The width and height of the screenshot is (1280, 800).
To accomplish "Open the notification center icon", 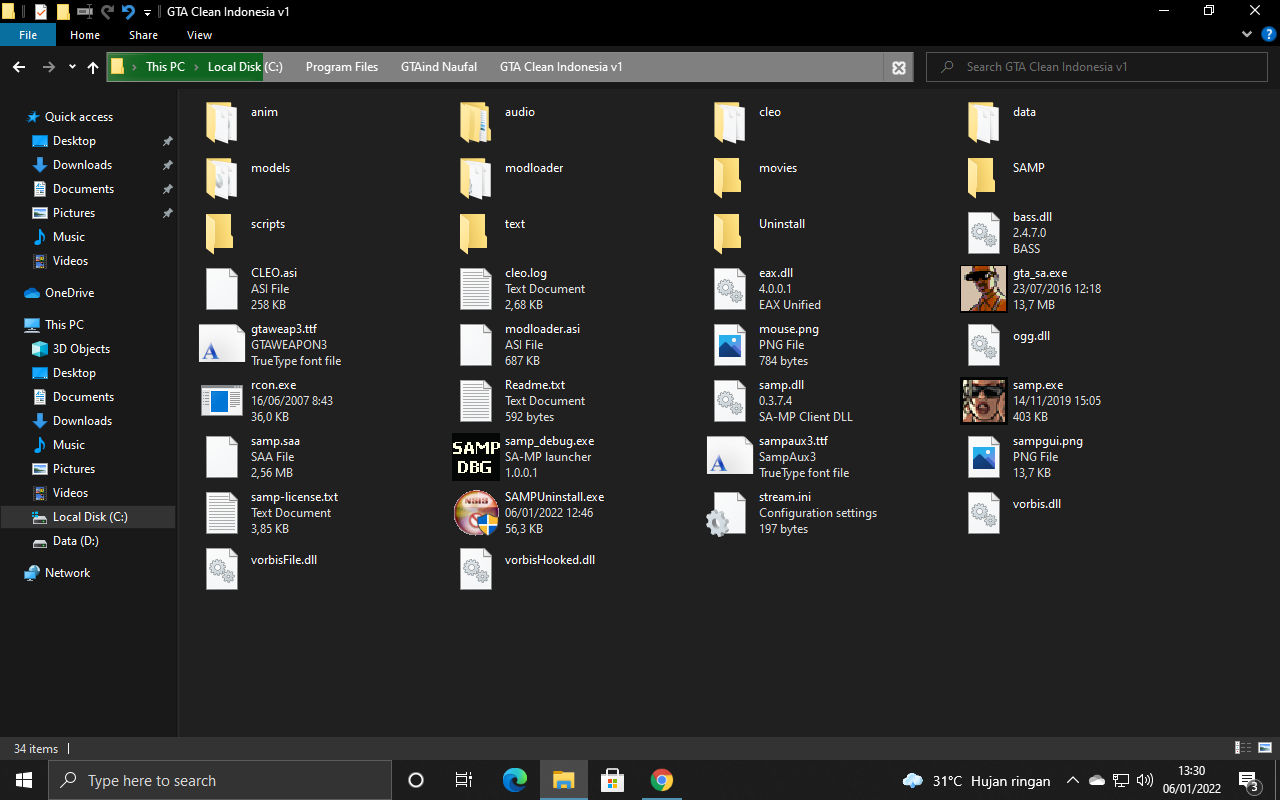I will 1248,780.
